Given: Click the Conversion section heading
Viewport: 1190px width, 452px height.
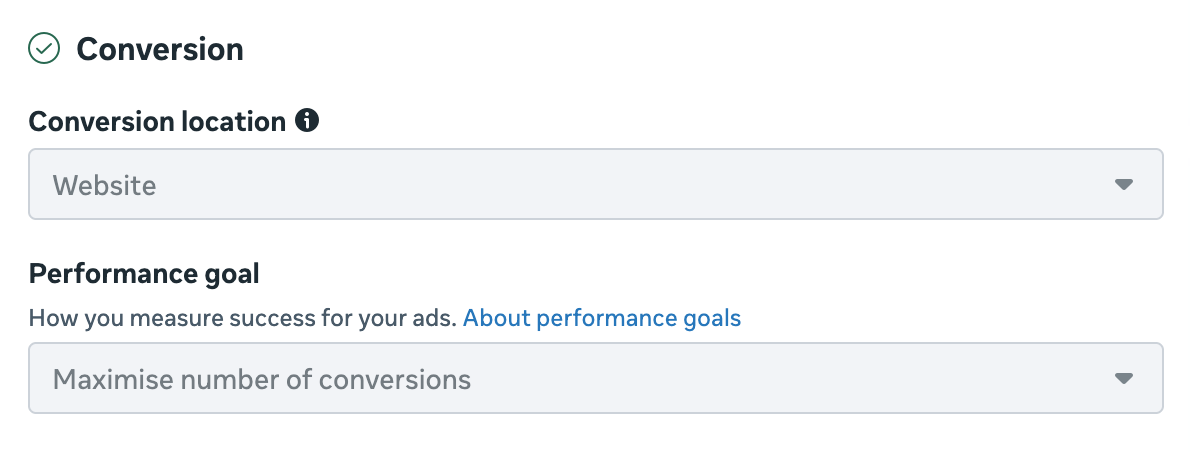Looking at the screenshot, I should coord(159,49).
